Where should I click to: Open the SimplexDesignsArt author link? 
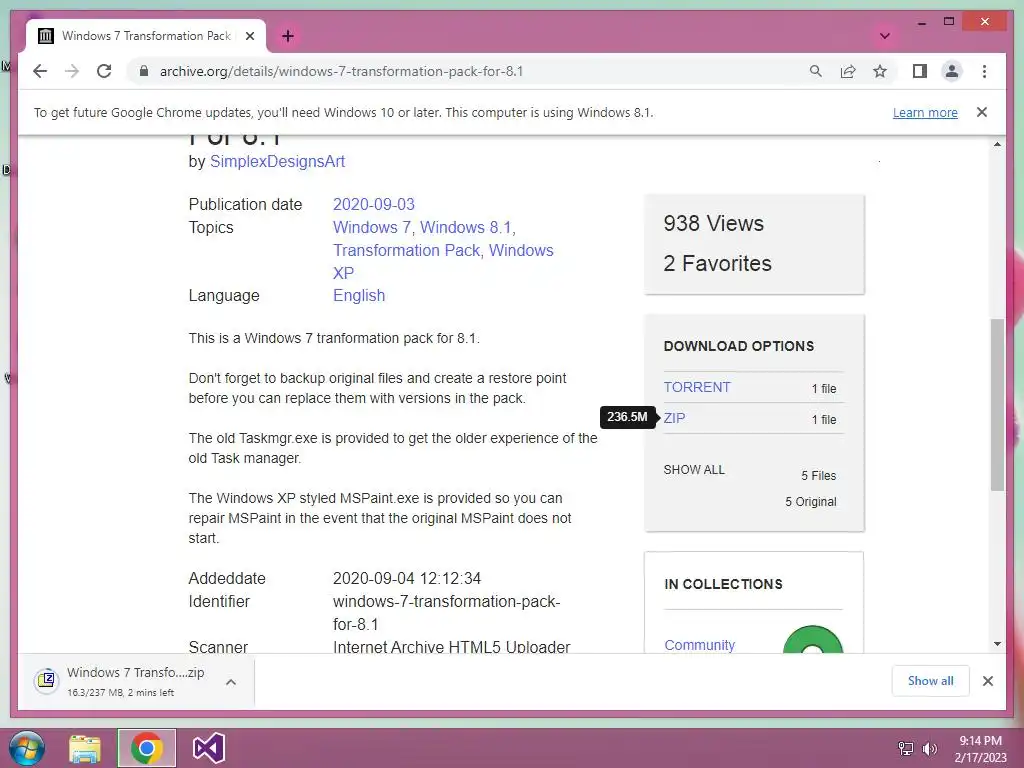click(x=277, y=161)
